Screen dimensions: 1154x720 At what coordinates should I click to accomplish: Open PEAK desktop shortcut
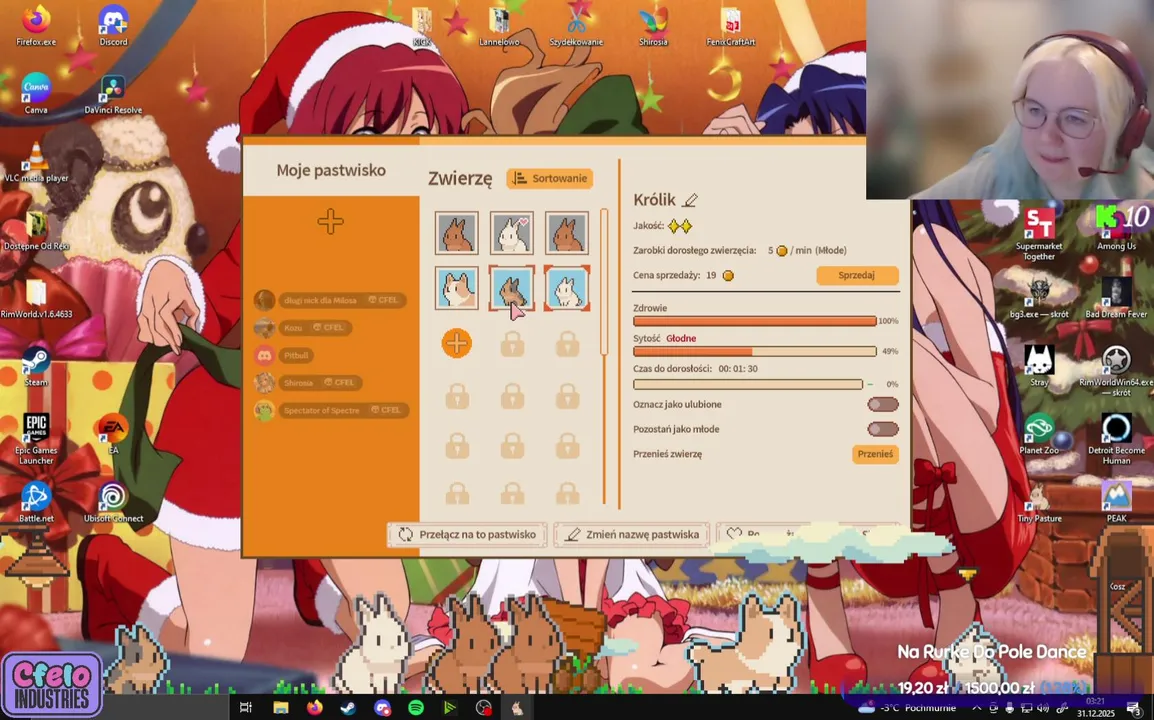1116,502
